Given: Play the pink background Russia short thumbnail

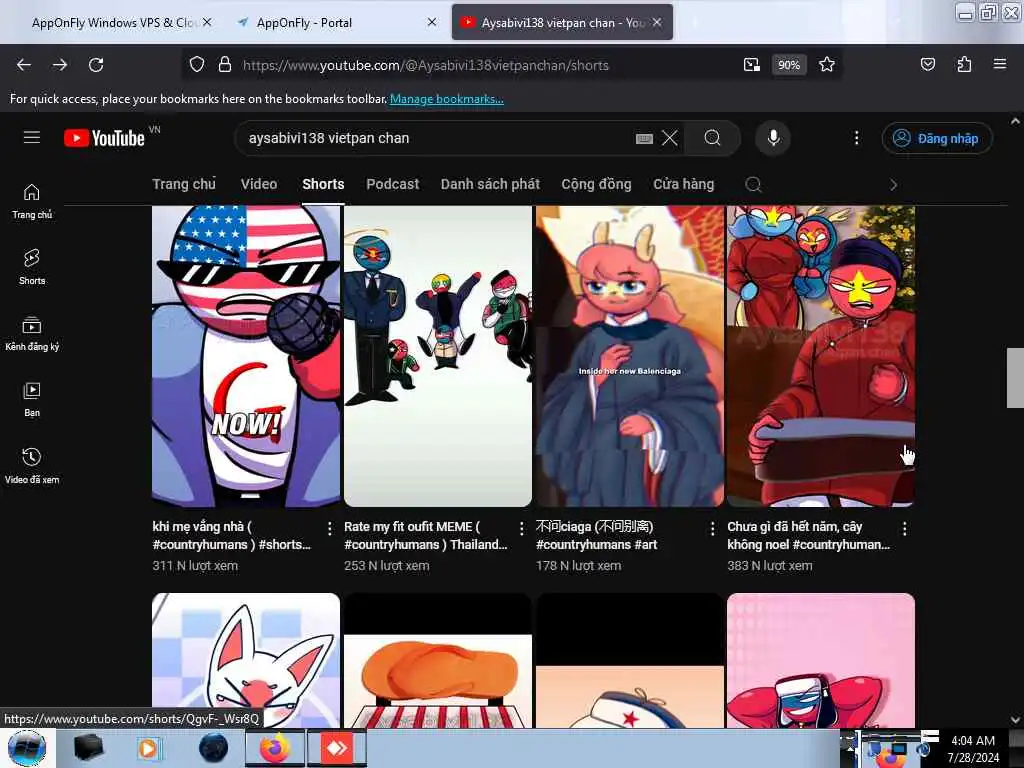Looking at the screenshot, I should pyautogui.click(x=821, y=660).
